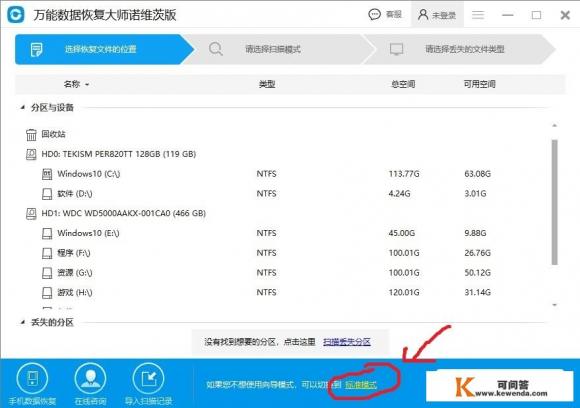Screen dimensions: 580x408
Task: Click the HD1 hard disk icon
Action: (31, 213)
